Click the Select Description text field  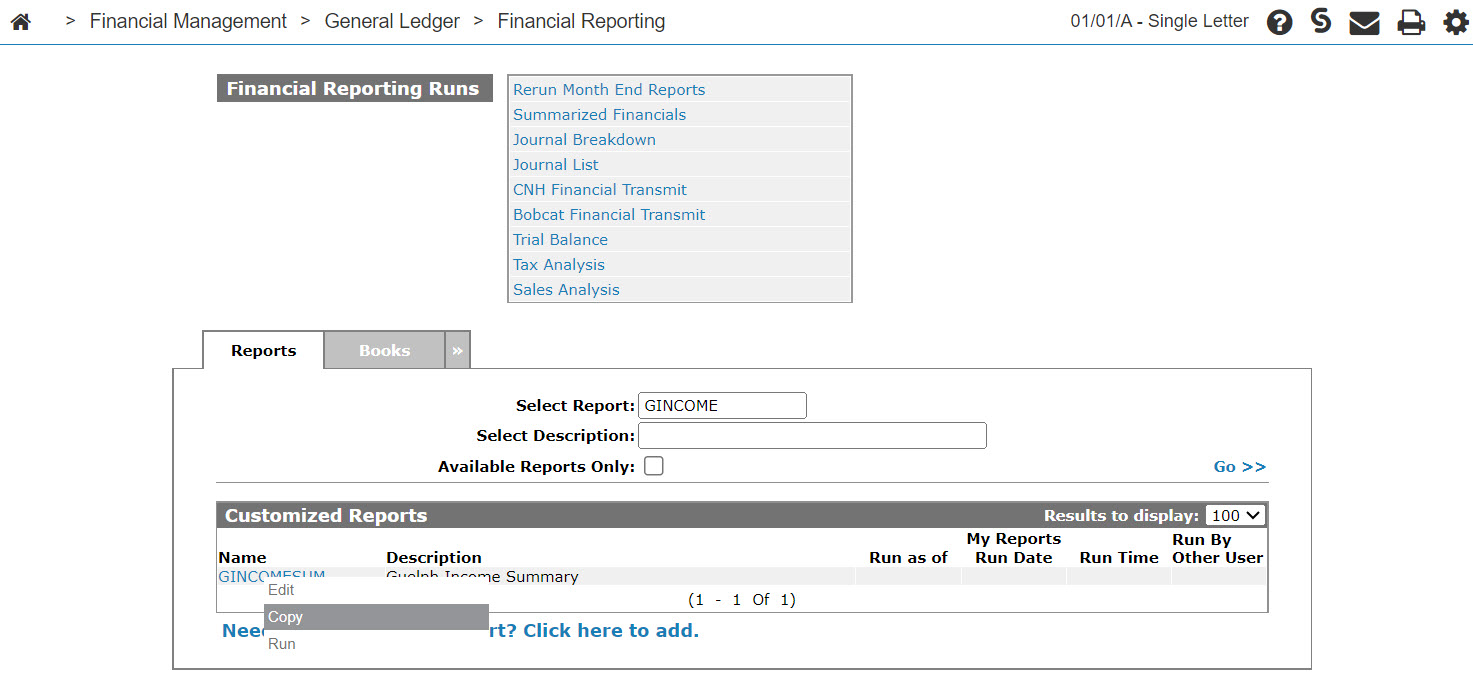click(x=811, y=436)
